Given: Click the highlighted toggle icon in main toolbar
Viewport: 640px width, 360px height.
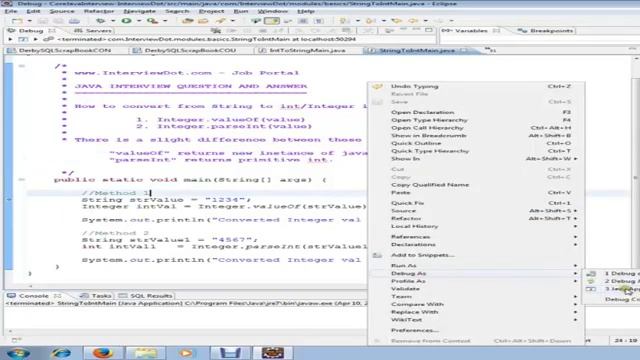Looking at the screenshot, I should click(272, 20).
